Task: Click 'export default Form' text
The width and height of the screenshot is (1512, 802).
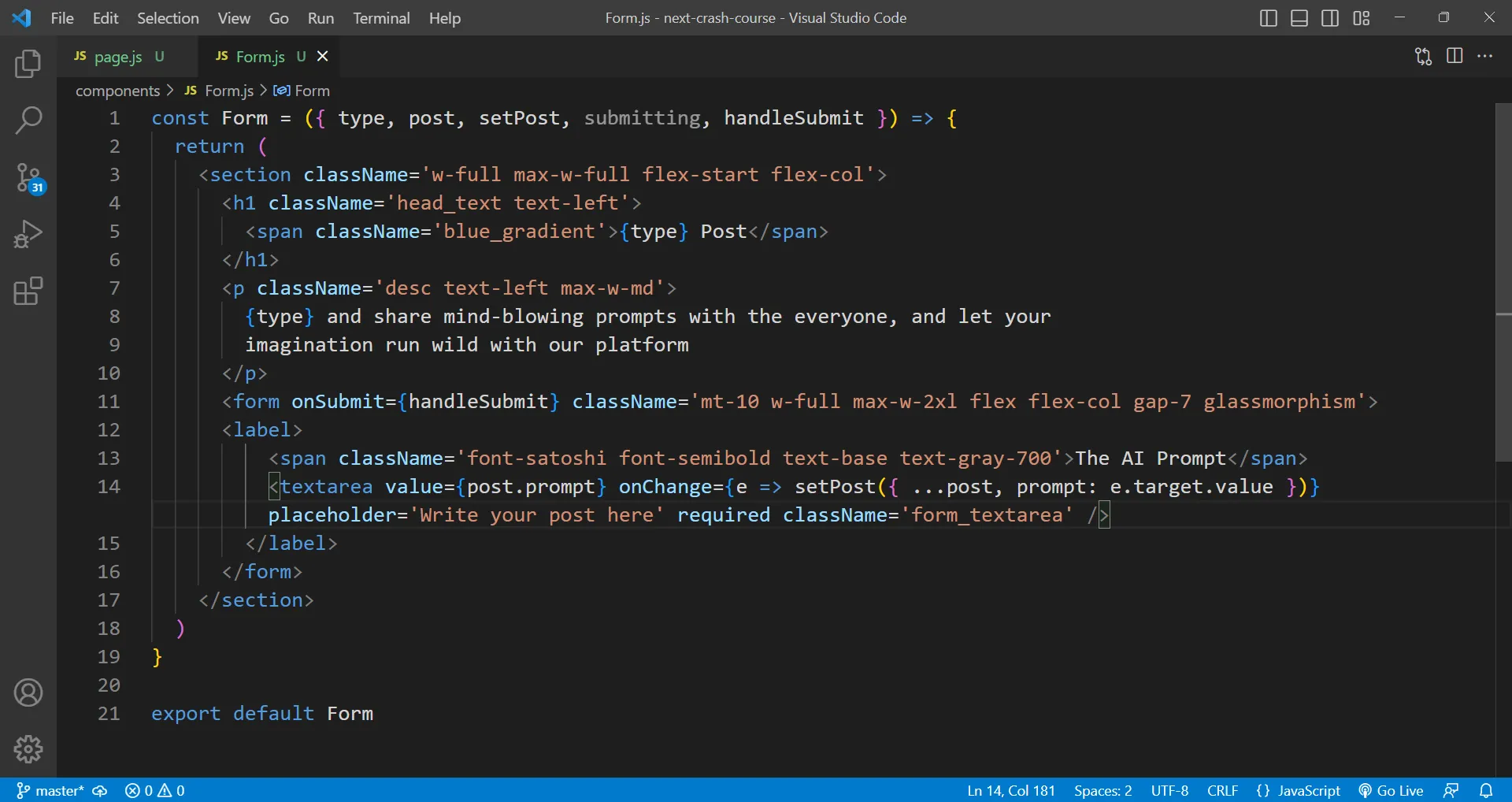Action: (x=262, y=714)
